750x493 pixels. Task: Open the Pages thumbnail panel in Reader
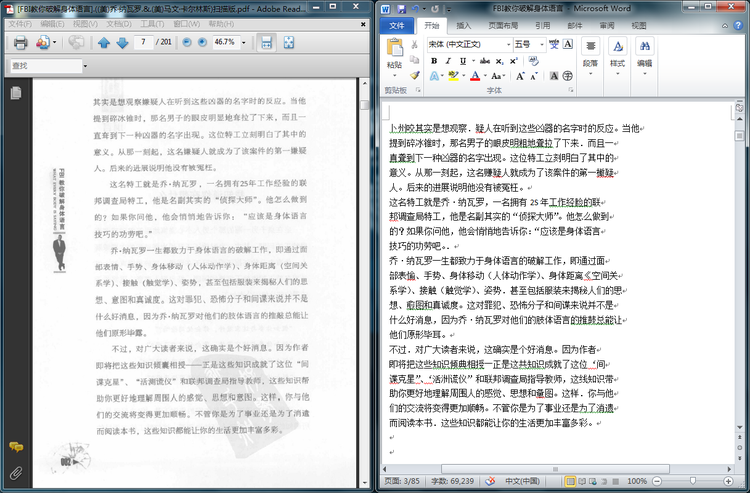[x=16, y=93]
